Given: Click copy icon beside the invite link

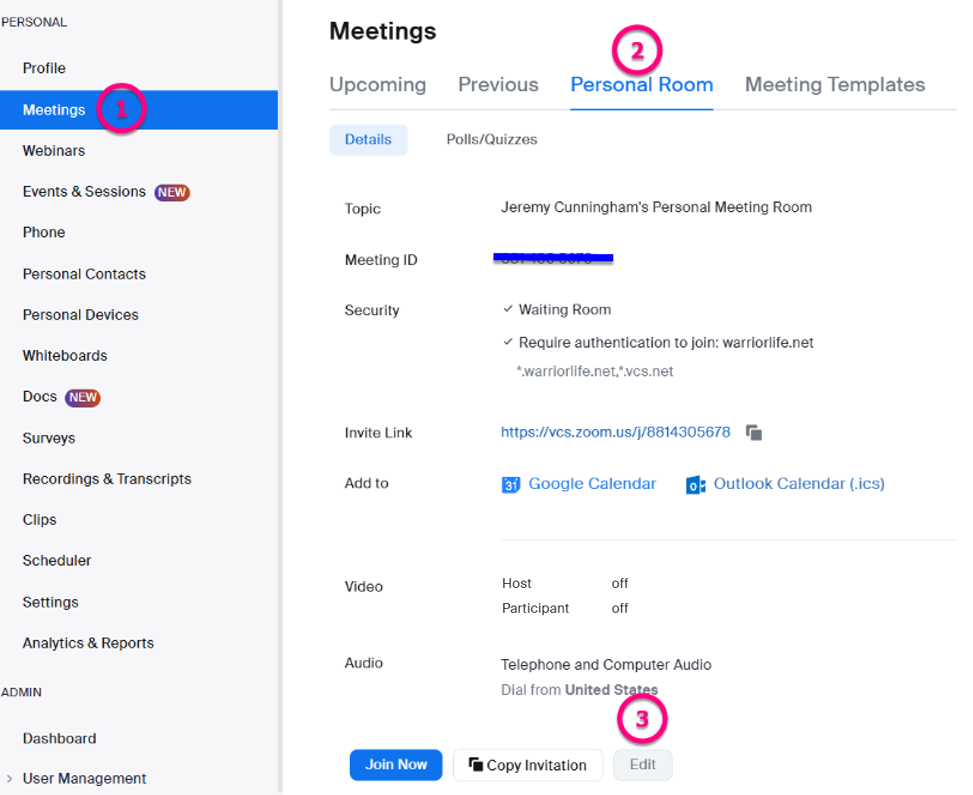Looking at the screenshot, I should [754, 433].
